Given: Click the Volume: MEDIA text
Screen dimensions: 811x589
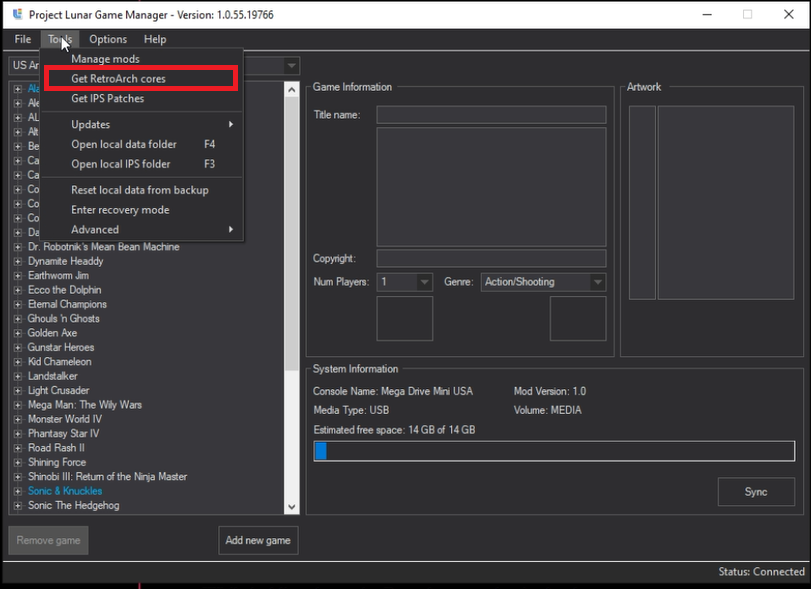Looking at the screenshot, I should tap(548, 411).
